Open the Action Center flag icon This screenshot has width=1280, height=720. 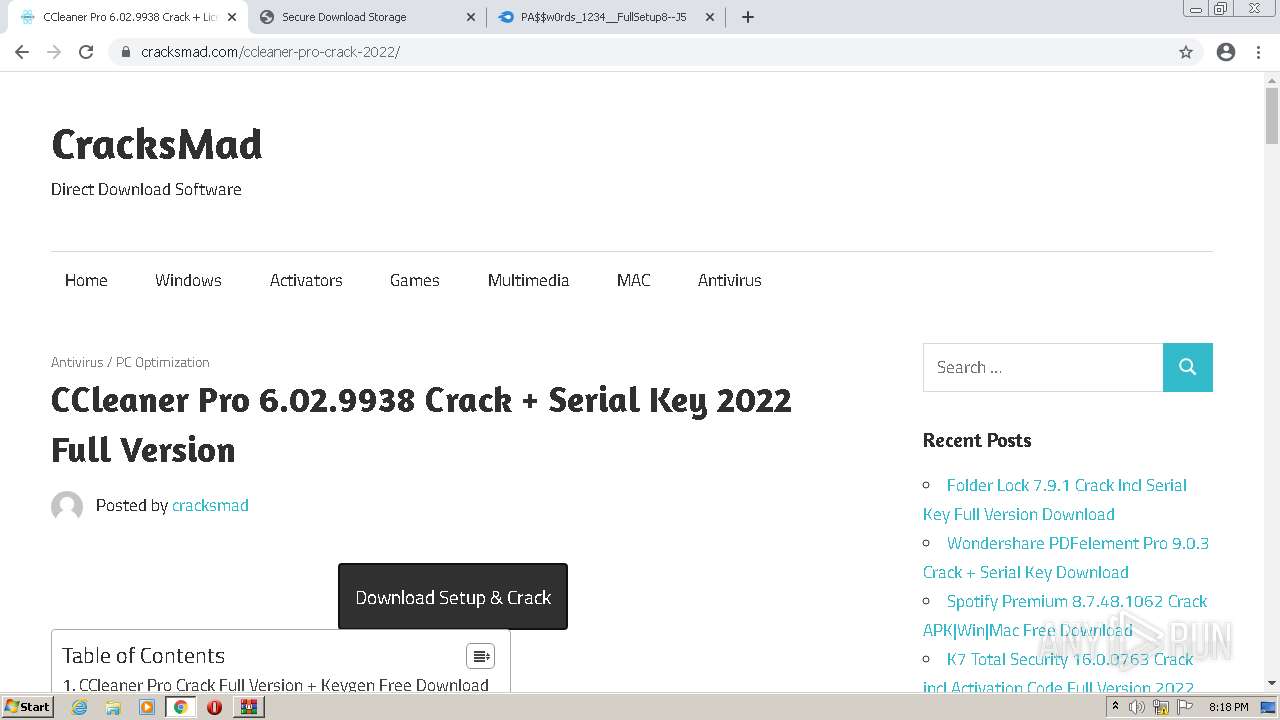1185,707
